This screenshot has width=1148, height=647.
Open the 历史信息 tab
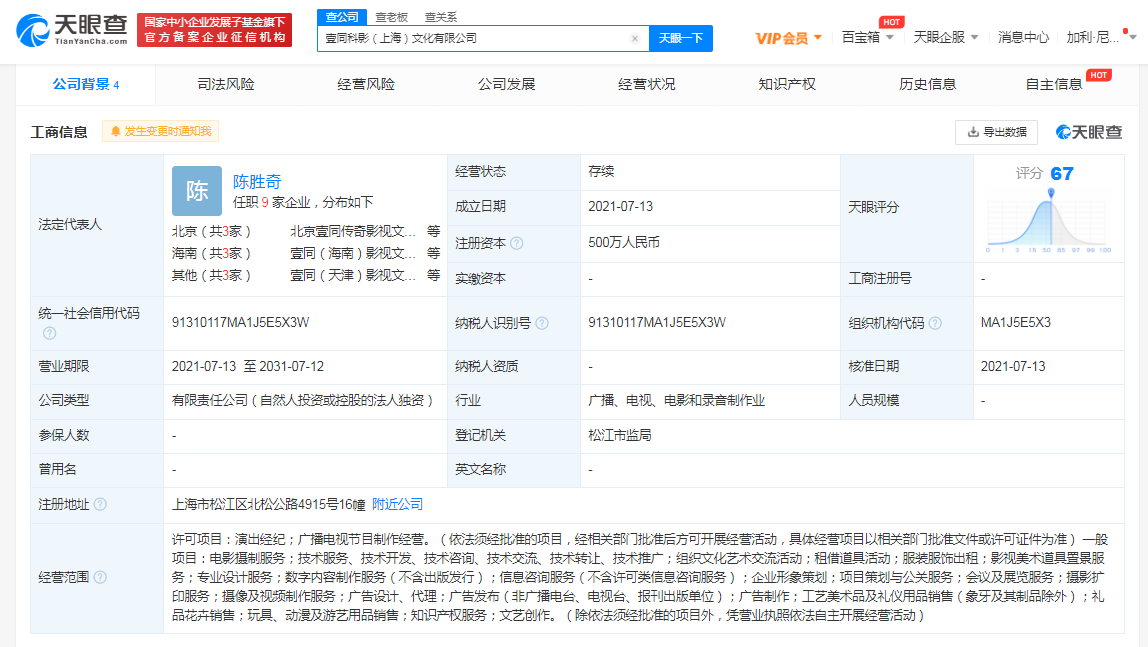tap(928, 84)
